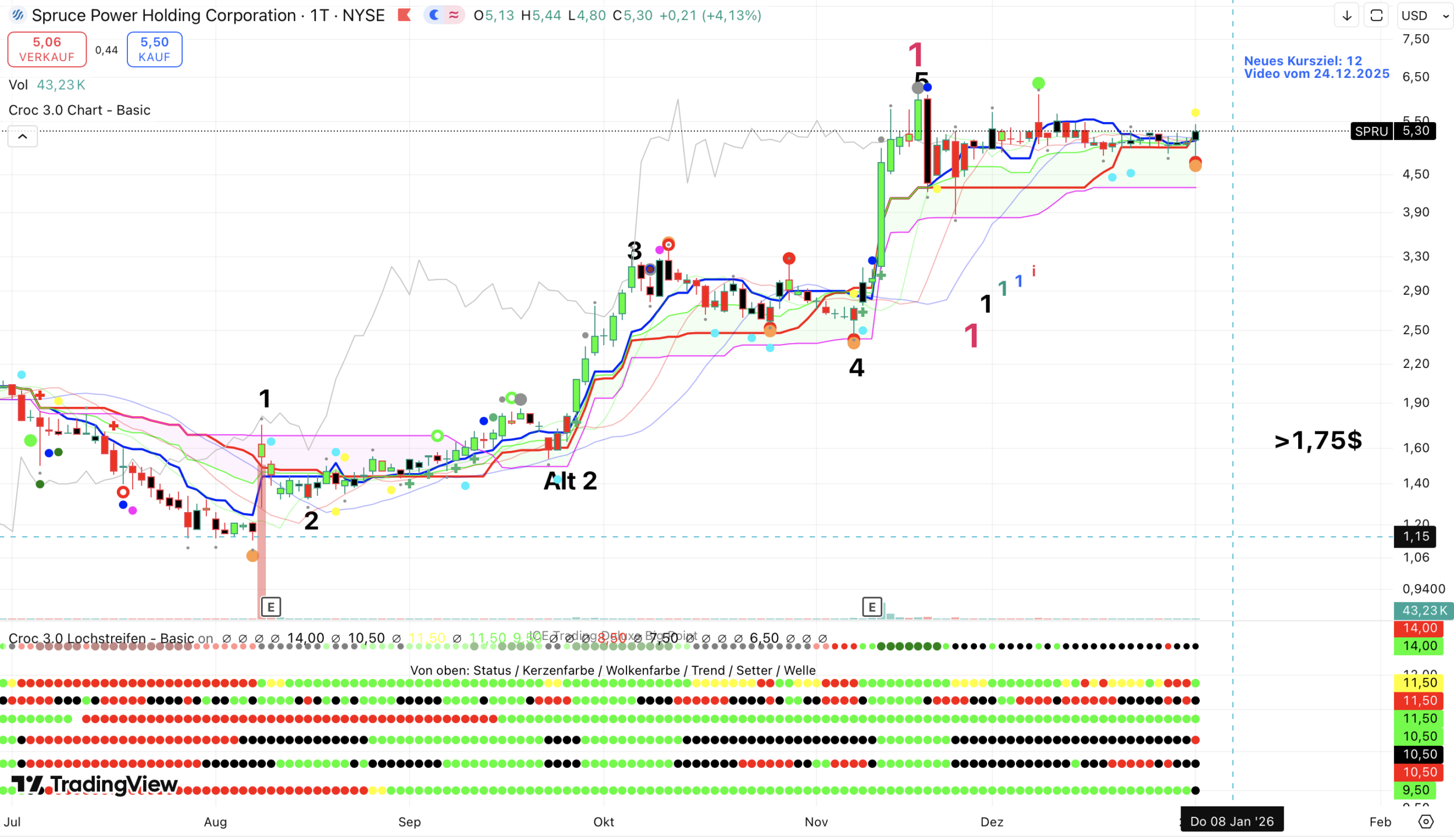Toggle the Vol volume indicator legend
The image size is (1454, 840).
[19, 85]
